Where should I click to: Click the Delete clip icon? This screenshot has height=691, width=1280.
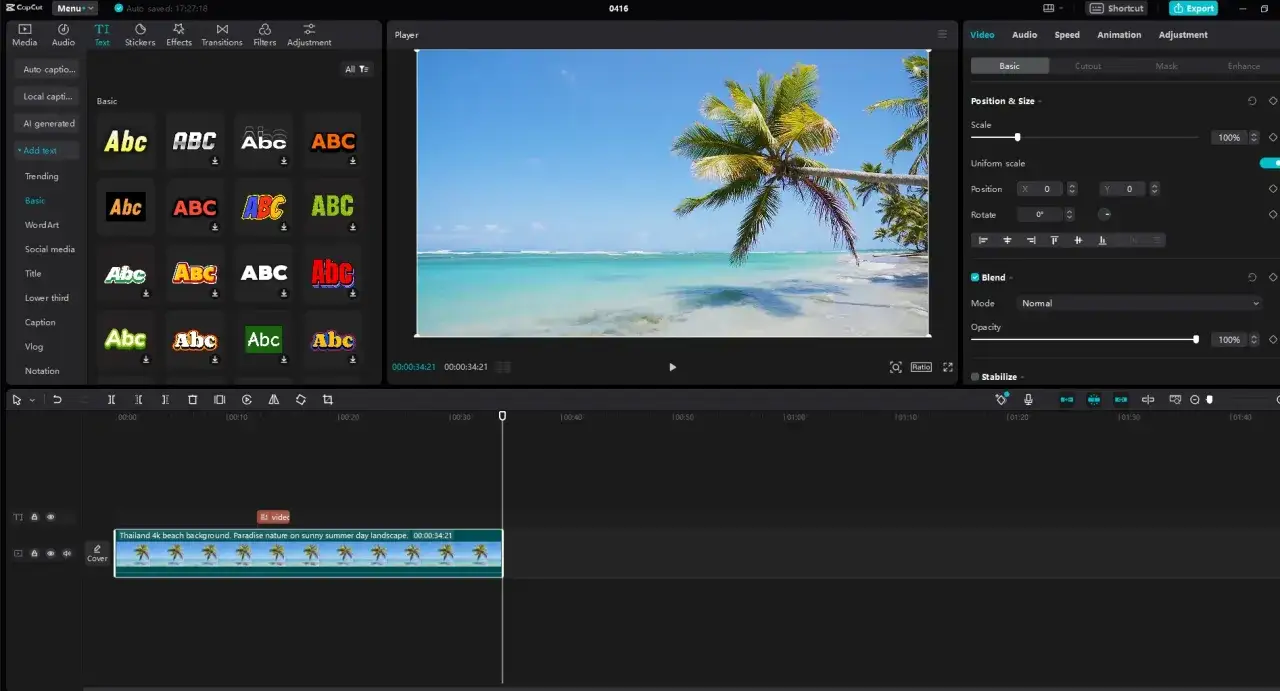coord(192,399)
